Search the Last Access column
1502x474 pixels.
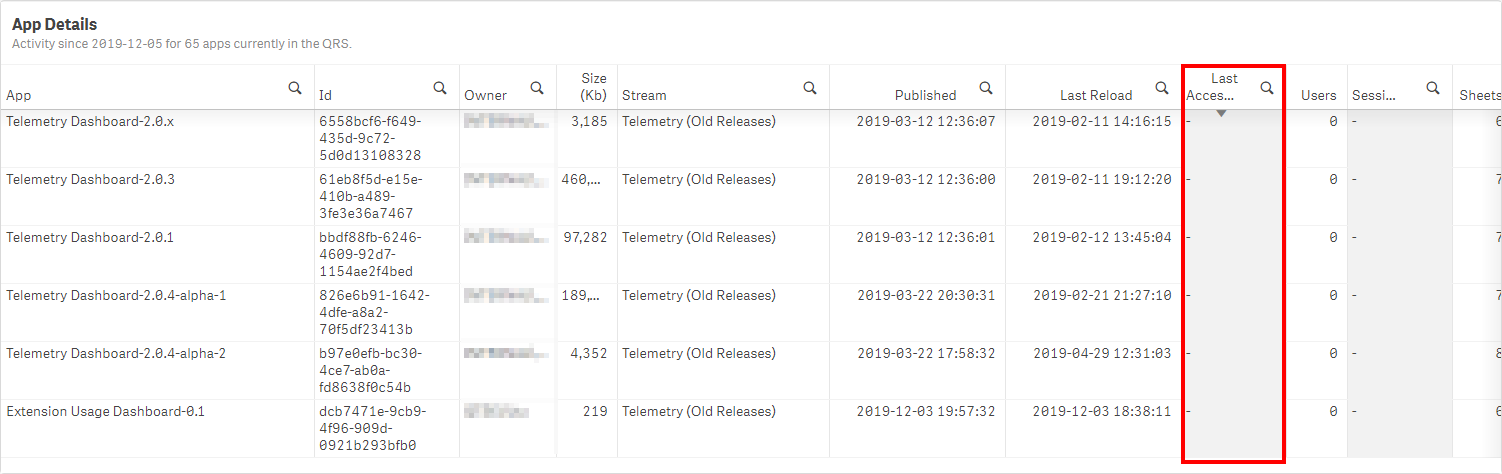[1267, 88]
